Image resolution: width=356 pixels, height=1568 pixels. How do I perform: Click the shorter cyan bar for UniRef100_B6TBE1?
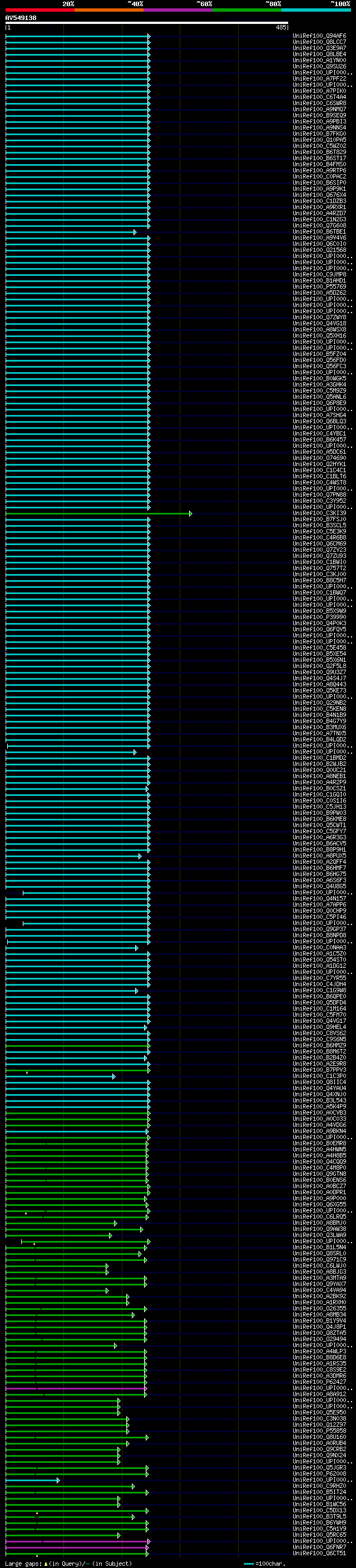point(71,232)
